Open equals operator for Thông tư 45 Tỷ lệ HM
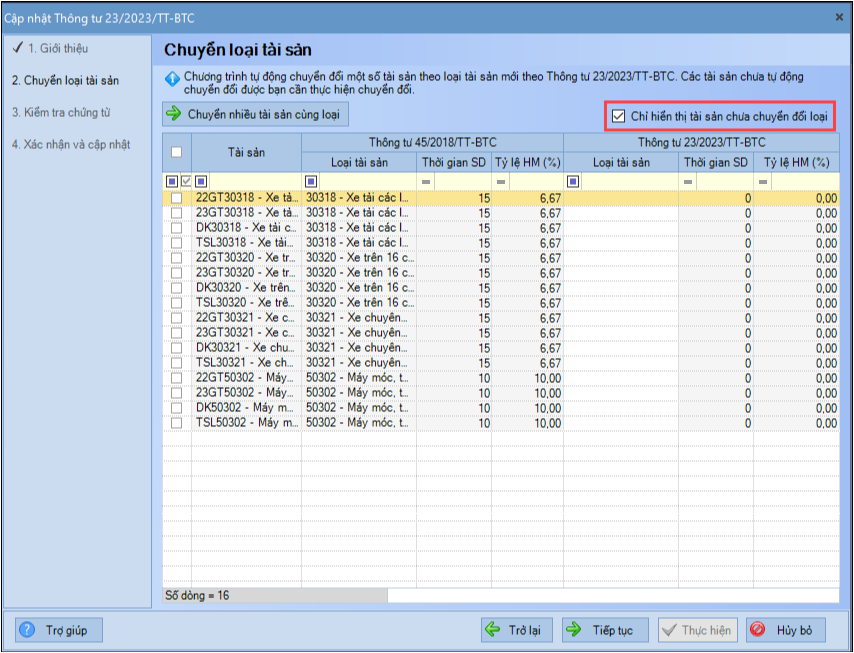This screenshot has height=653, width=854. coord(501,181)
